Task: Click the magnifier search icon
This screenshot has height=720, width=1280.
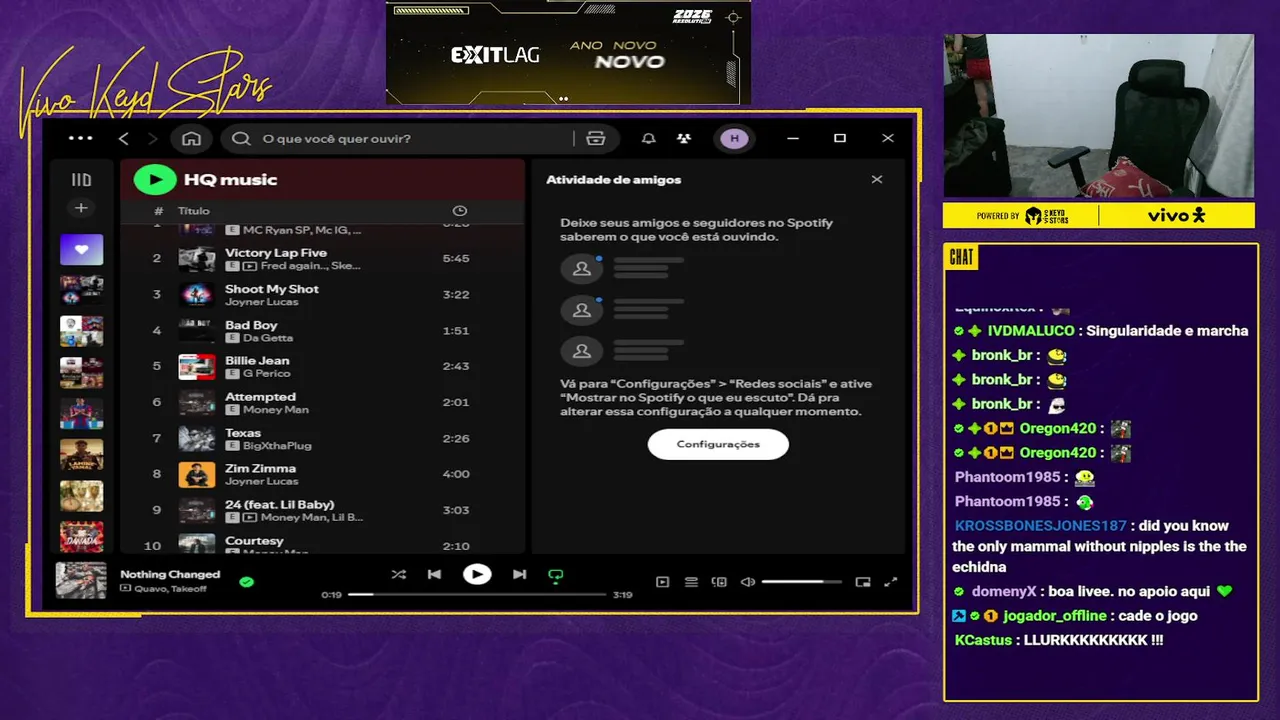Action: coord(241,138)
